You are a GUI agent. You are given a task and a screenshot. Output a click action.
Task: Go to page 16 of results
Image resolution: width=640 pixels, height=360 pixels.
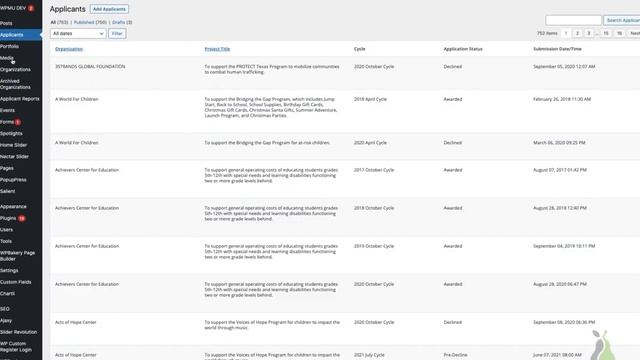(x=619, y=33)
